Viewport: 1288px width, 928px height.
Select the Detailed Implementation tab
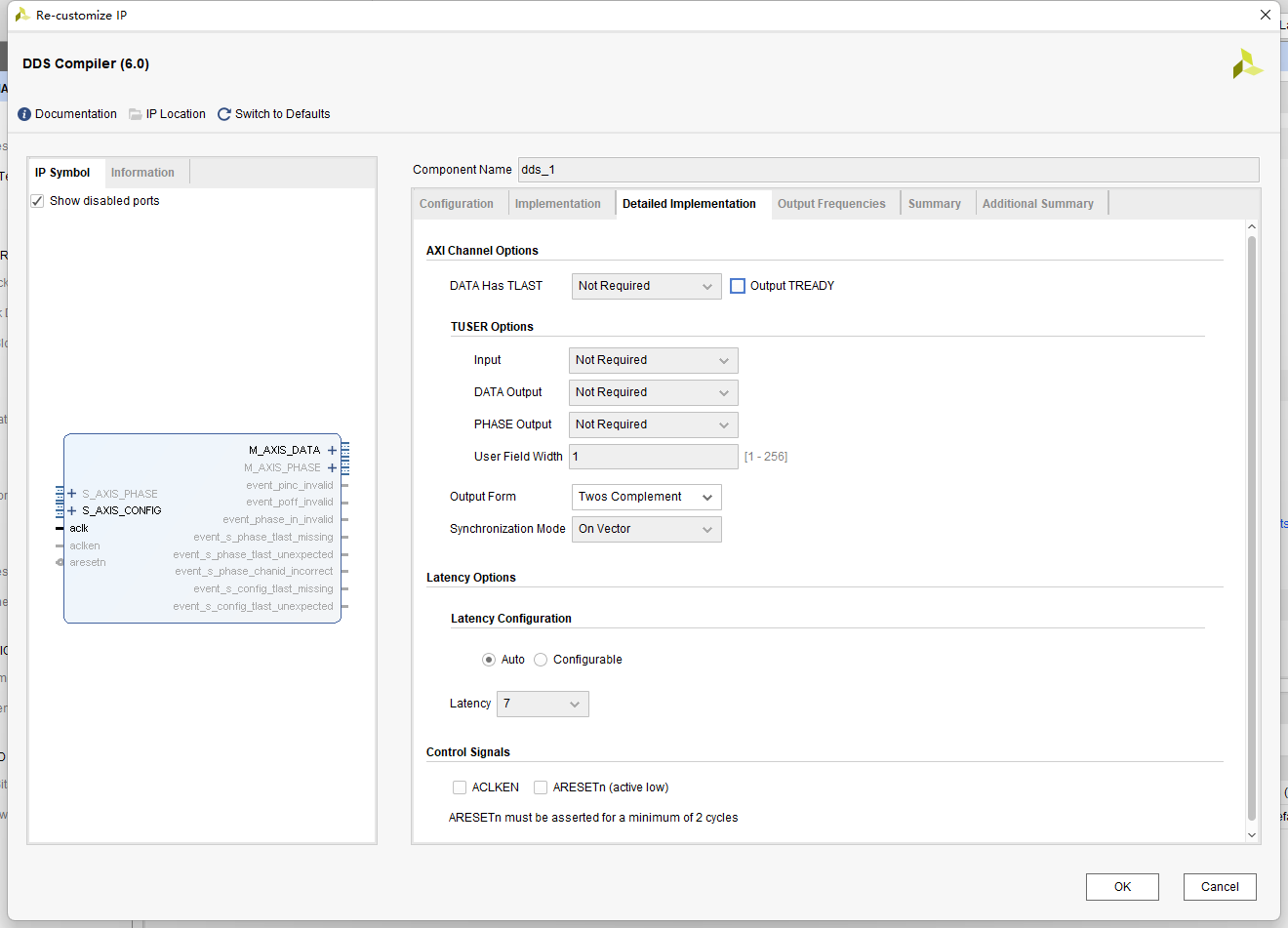(x=689, y=204)
